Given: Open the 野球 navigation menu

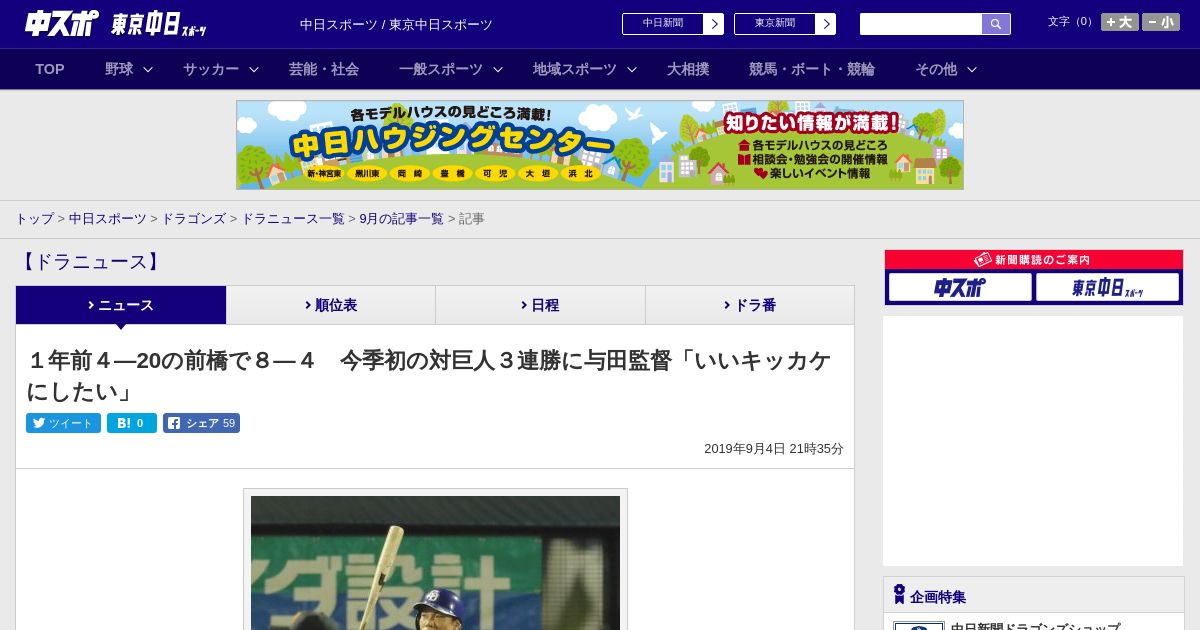Looking at the screenshot, I should pos(119,69).
